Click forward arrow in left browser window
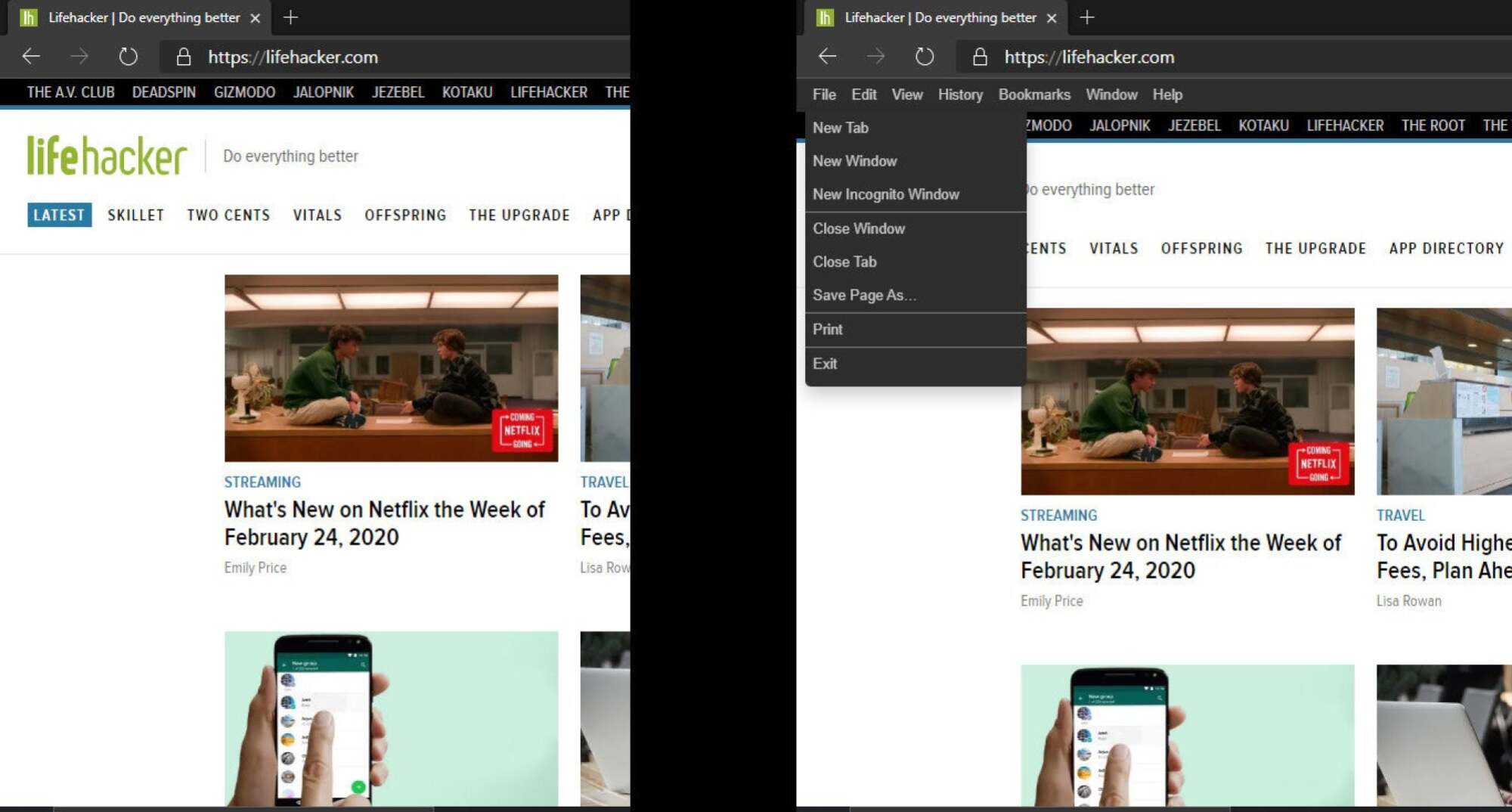 pos(79,56)
